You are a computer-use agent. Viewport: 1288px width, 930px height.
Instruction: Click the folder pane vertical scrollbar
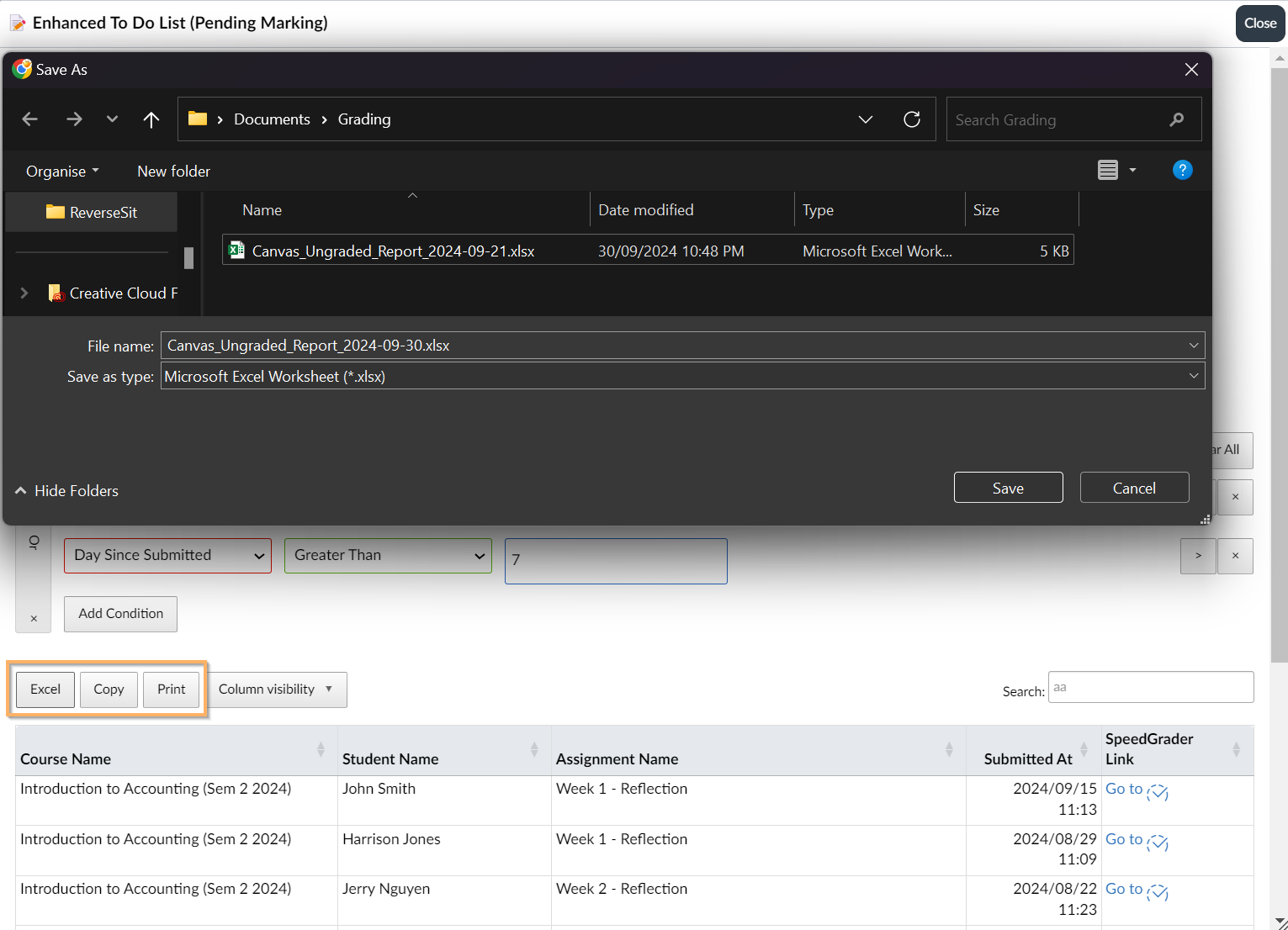[188, 257]
